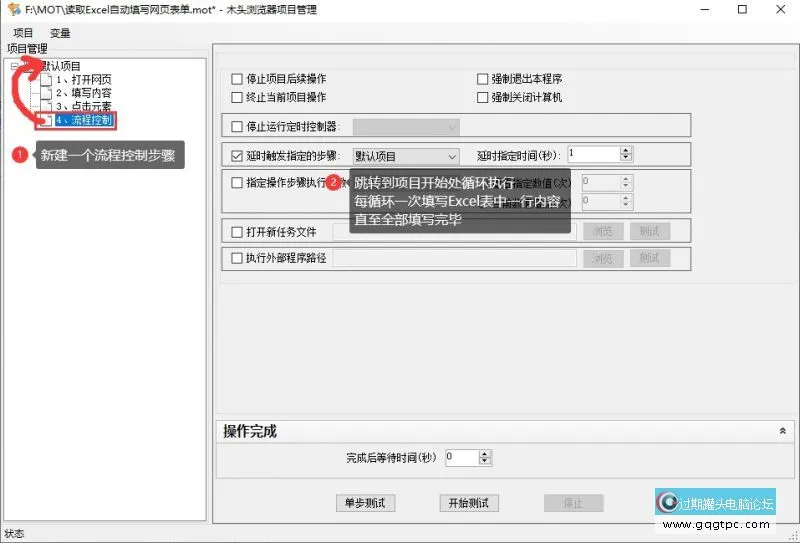The image size is (800, 543).
Task: Select step 4、流程控制 in tree
Action: coord(85,120)
